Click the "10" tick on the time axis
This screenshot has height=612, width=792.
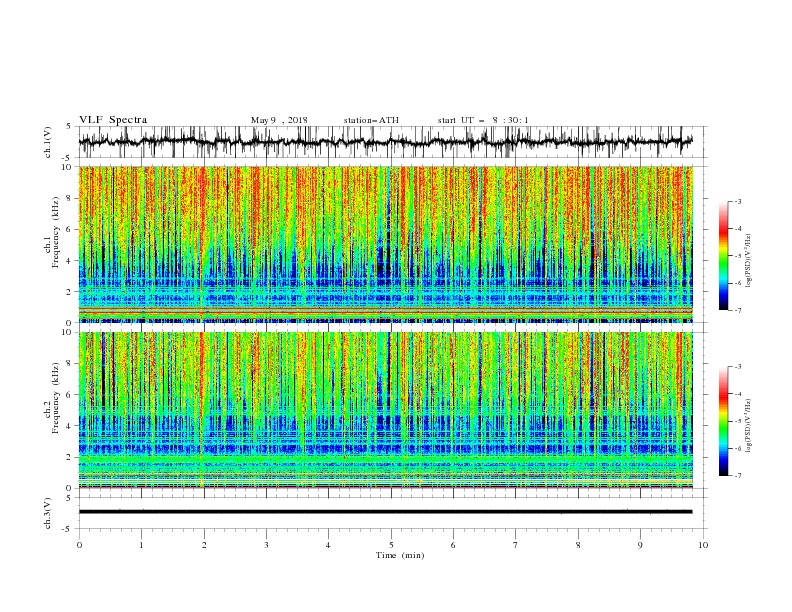click(703, 545)
